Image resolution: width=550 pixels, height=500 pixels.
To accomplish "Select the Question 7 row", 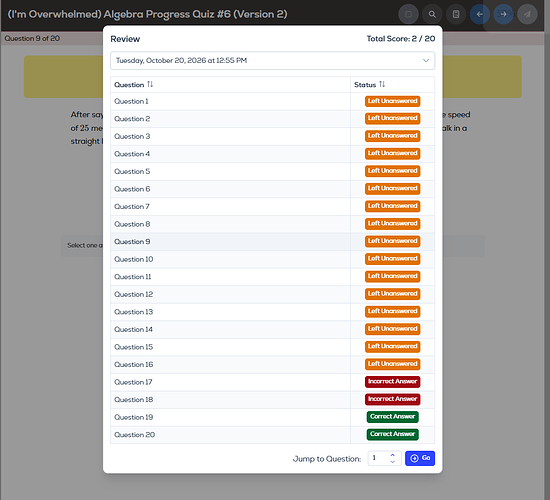I will tap(273, 207).
